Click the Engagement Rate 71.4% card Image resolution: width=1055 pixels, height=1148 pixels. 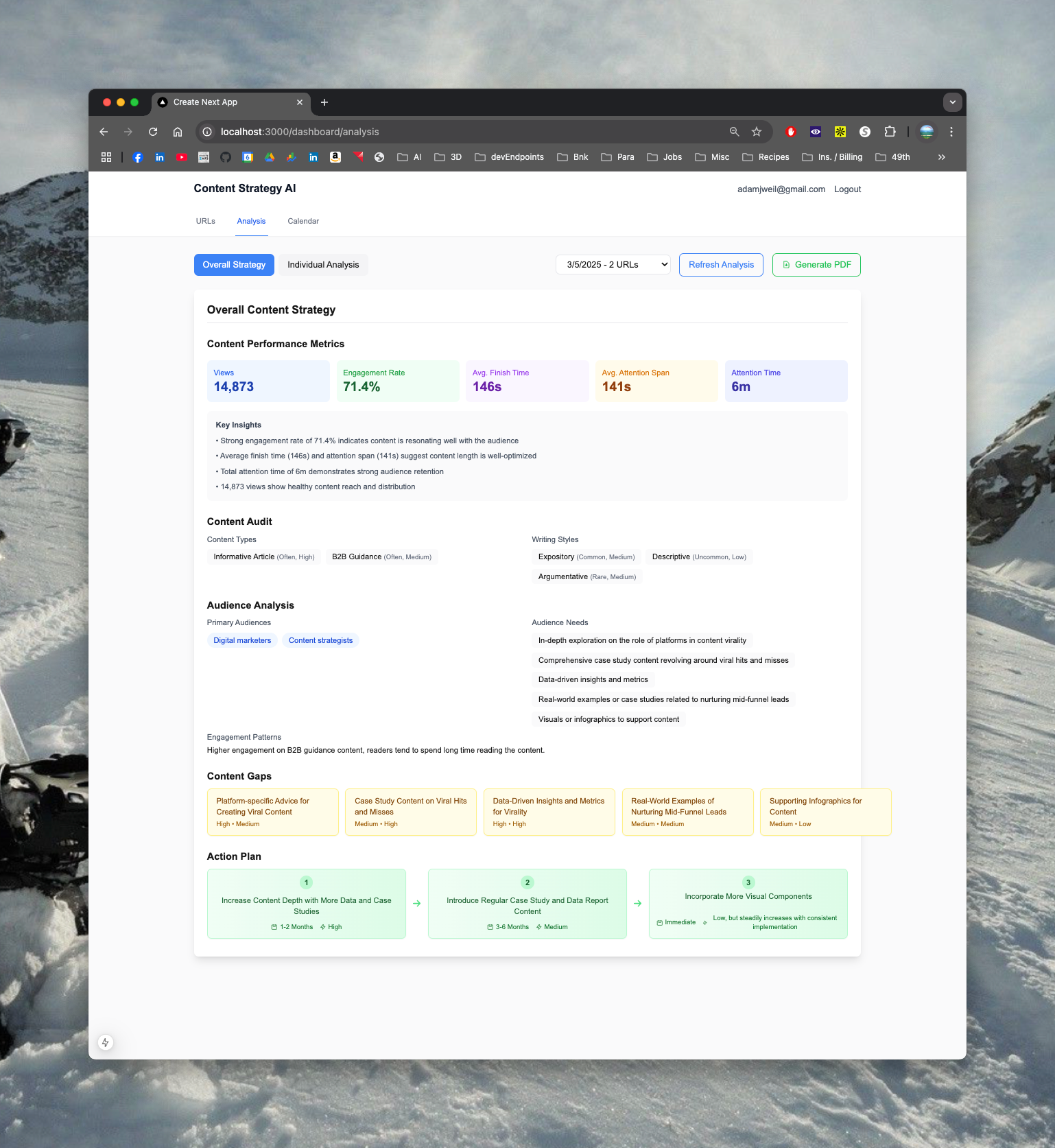(x=398, y=381)
